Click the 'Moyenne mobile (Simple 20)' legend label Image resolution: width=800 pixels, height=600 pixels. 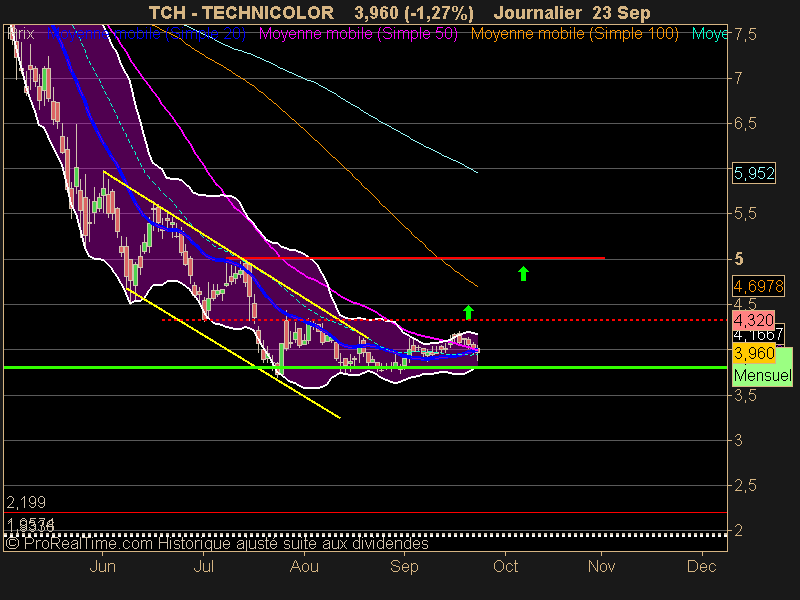coord(146,34)
